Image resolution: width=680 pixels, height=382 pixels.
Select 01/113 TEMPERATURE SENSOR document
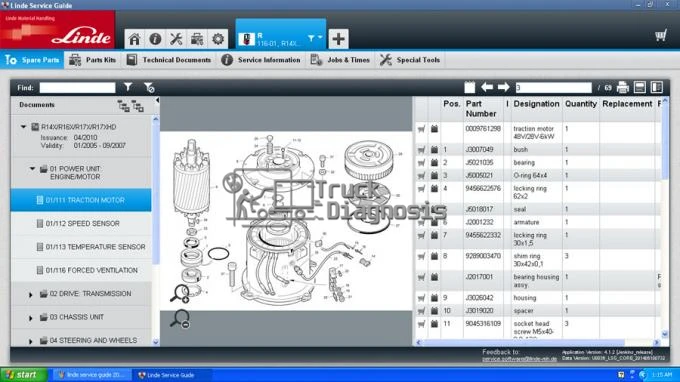pyautogui.click(x=81, y=247)
